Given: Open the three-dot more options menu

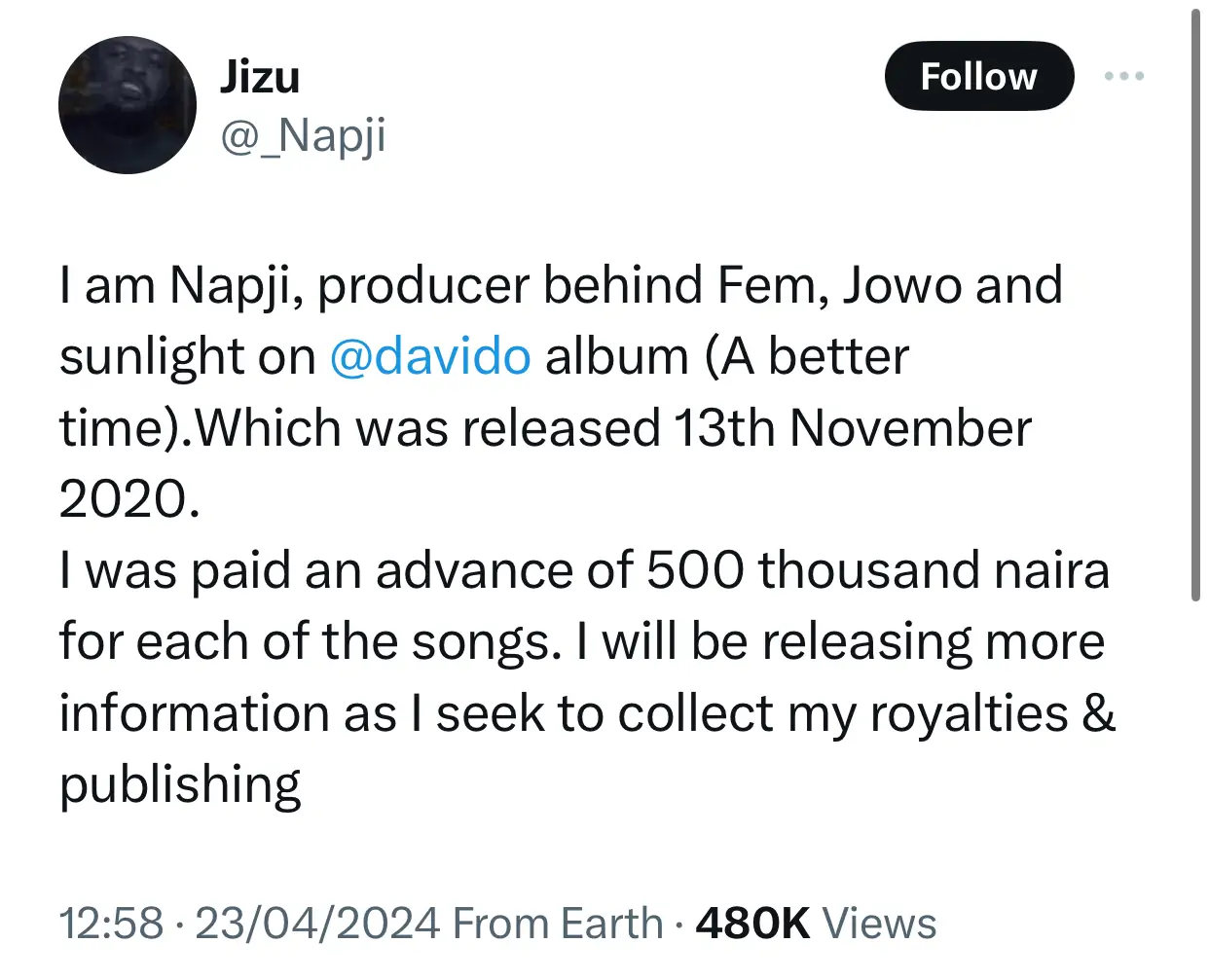Looking at the screenshot, I should 1124,76.
